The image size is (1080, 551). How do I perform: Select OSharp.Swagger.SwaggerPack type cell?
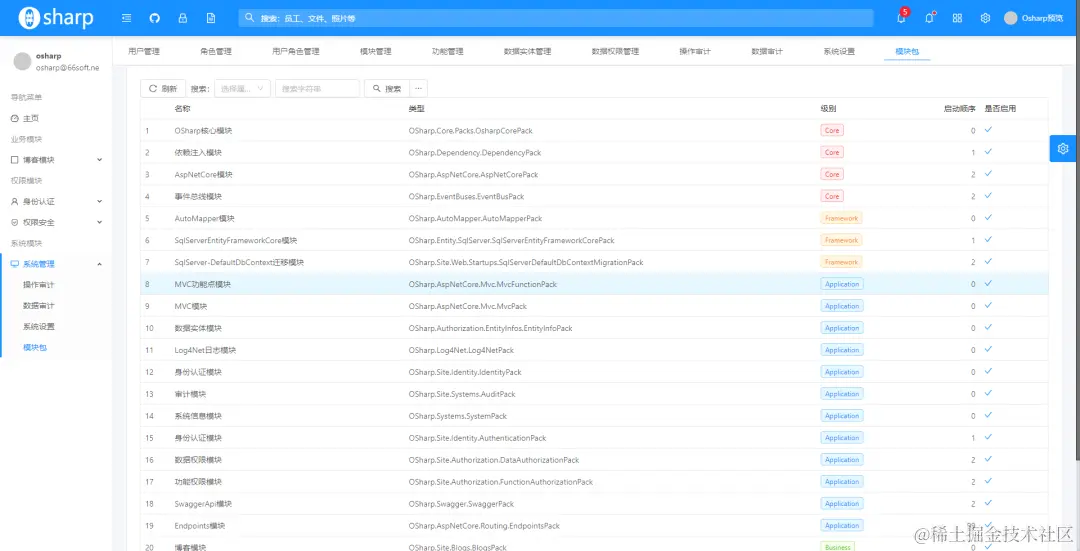461,503
